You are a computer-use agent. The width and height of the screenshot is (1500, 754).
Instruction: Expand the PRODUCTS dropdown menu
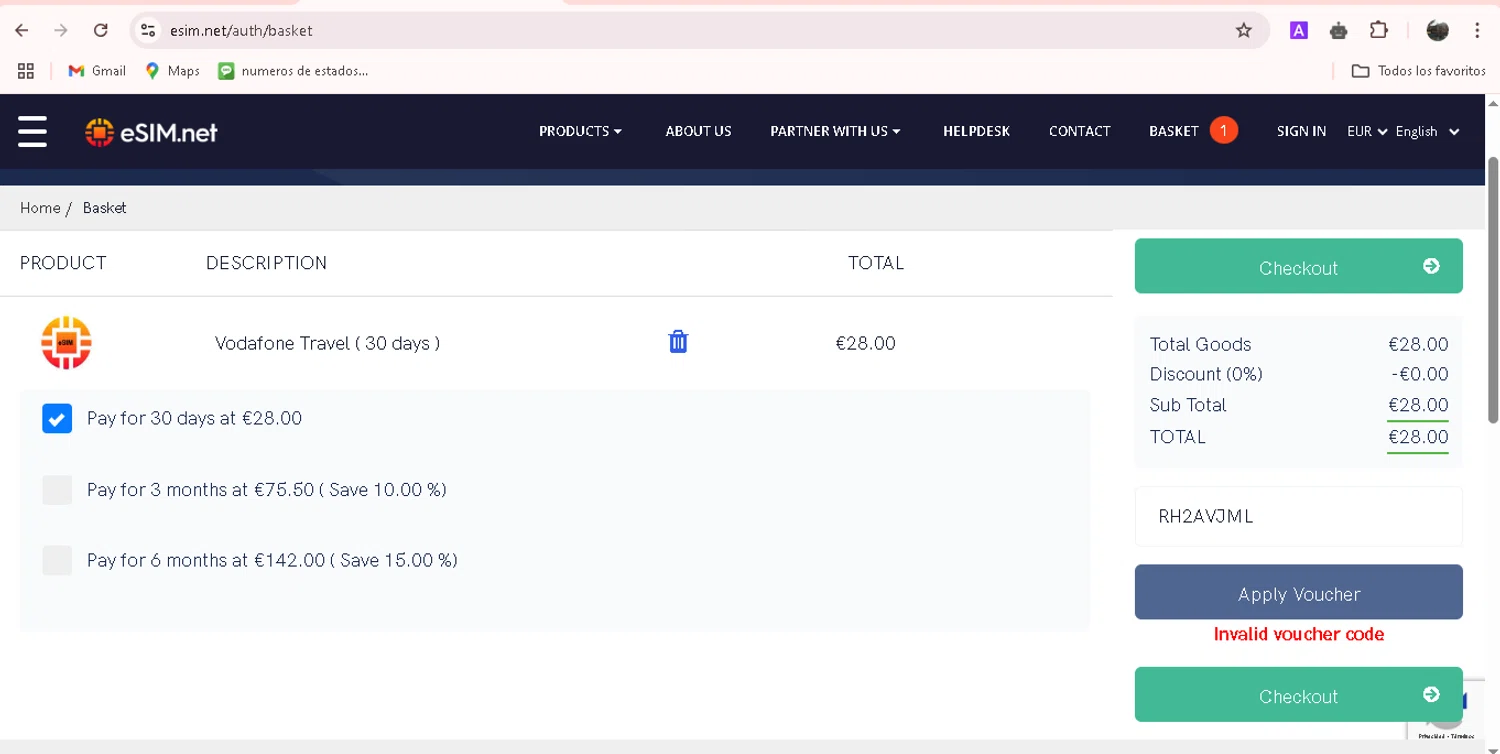pyautogui.click(x=580, y=131)
